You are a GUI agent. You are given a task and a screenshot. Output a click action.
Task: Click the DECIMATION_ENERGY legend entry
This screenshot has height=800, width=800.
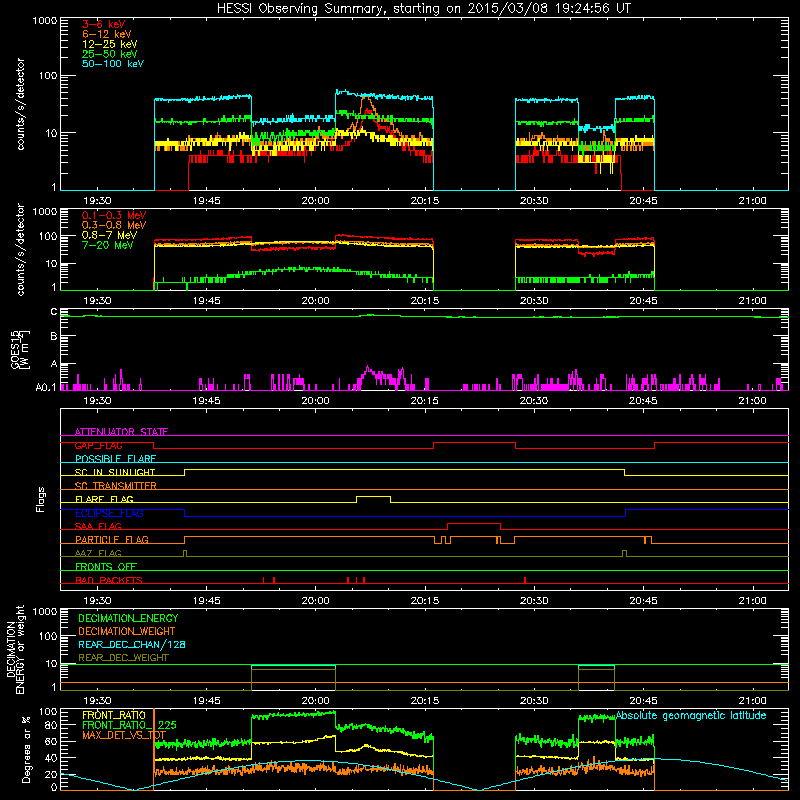click(x=128, y=618)
